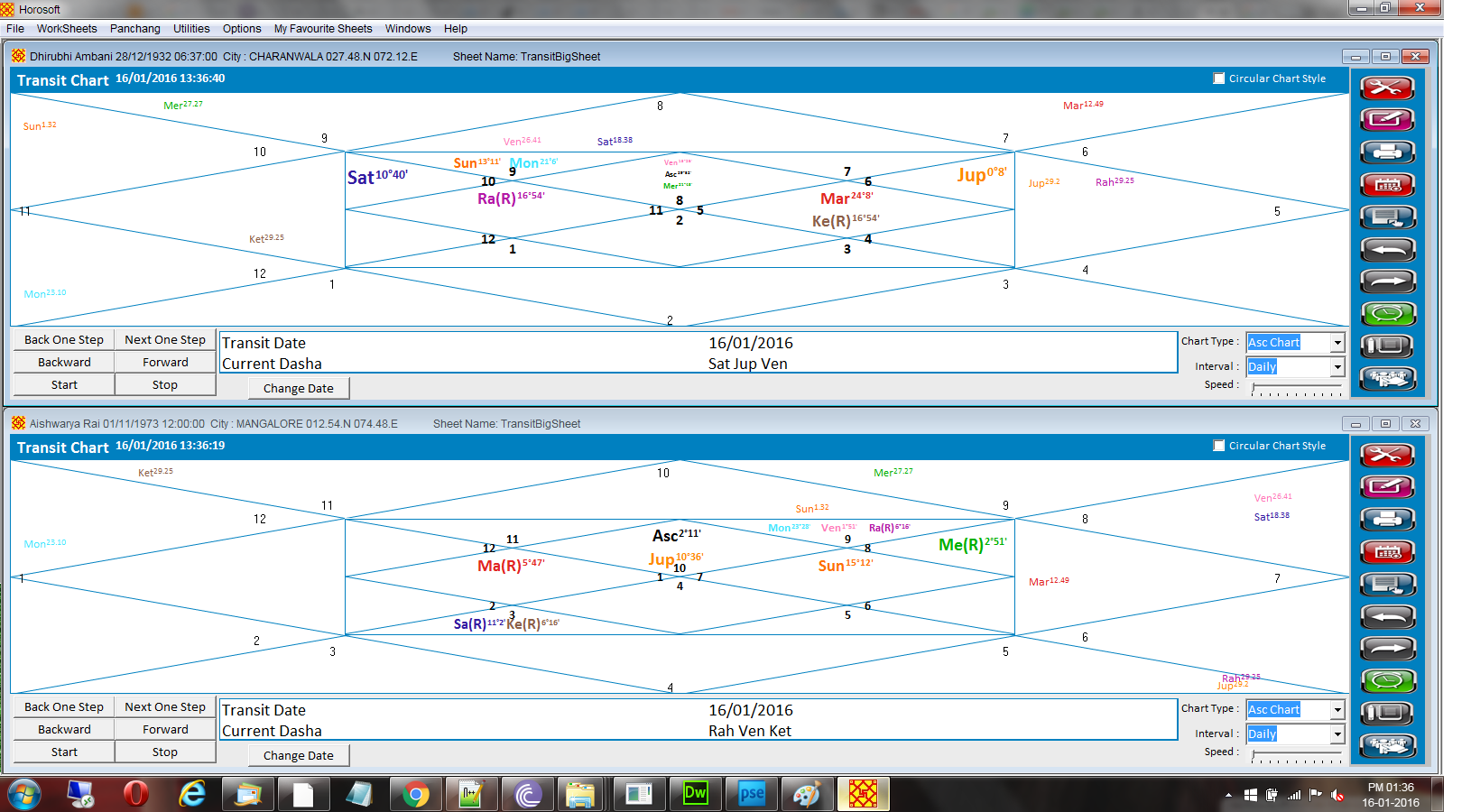The height and width of the screenshot is (812, 1471).
Task: Click 'Rah Ven Ket' current dasha text
Action: click(x=750, y=731)
